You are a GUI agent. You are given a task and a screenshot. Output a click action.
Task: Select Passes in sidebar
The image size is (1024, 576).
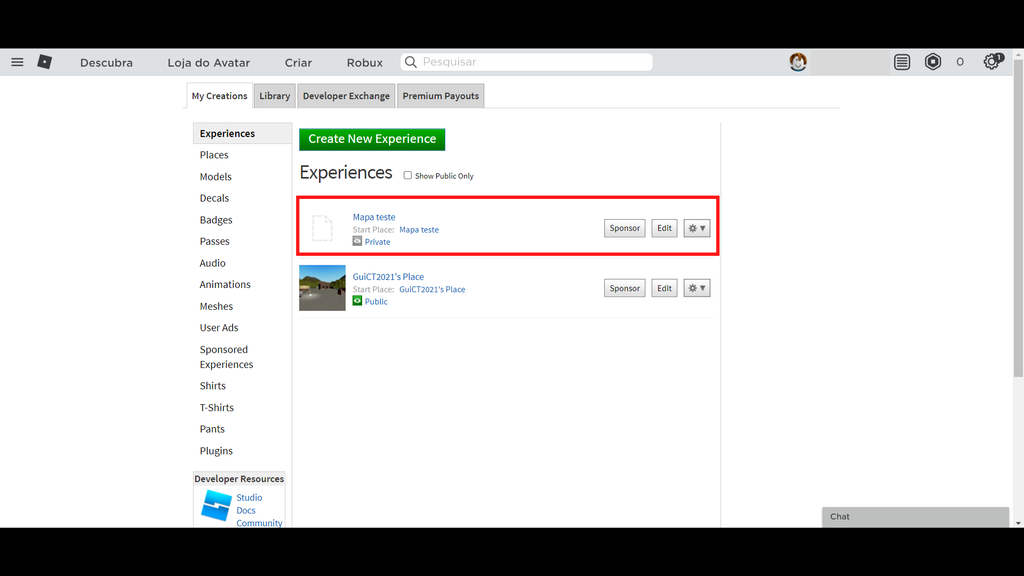coord(214,241)
